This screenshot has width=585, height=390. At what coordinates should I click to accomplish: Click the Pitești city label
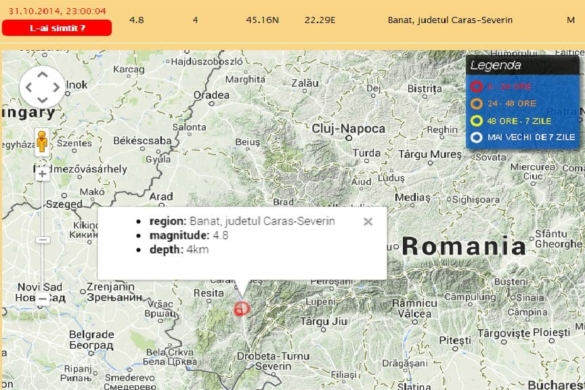pos(455,340)
